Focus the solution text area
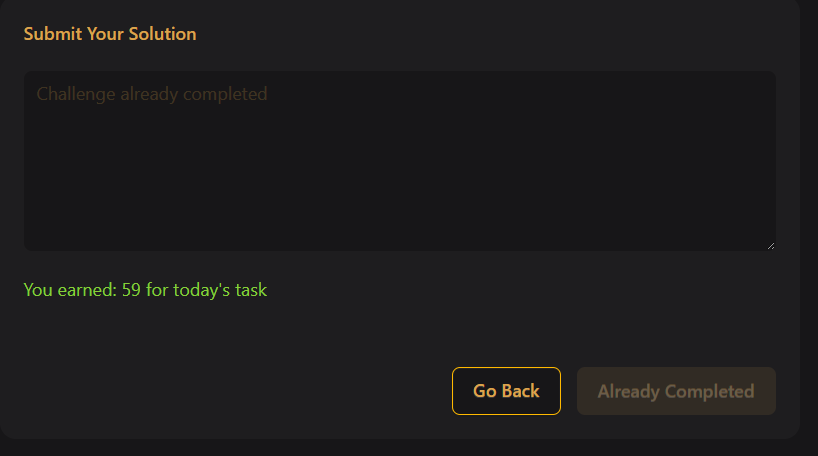The width and height of the screenshot is (818, 456). click(400, 170)
